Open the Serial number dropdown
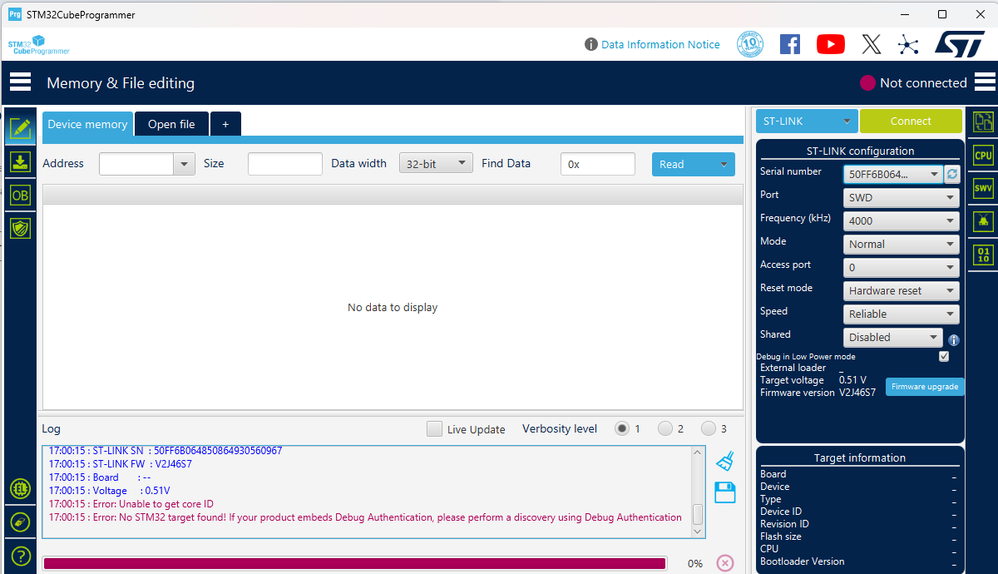The height and width of the screenshot is (574, 998). coord(892,174)
